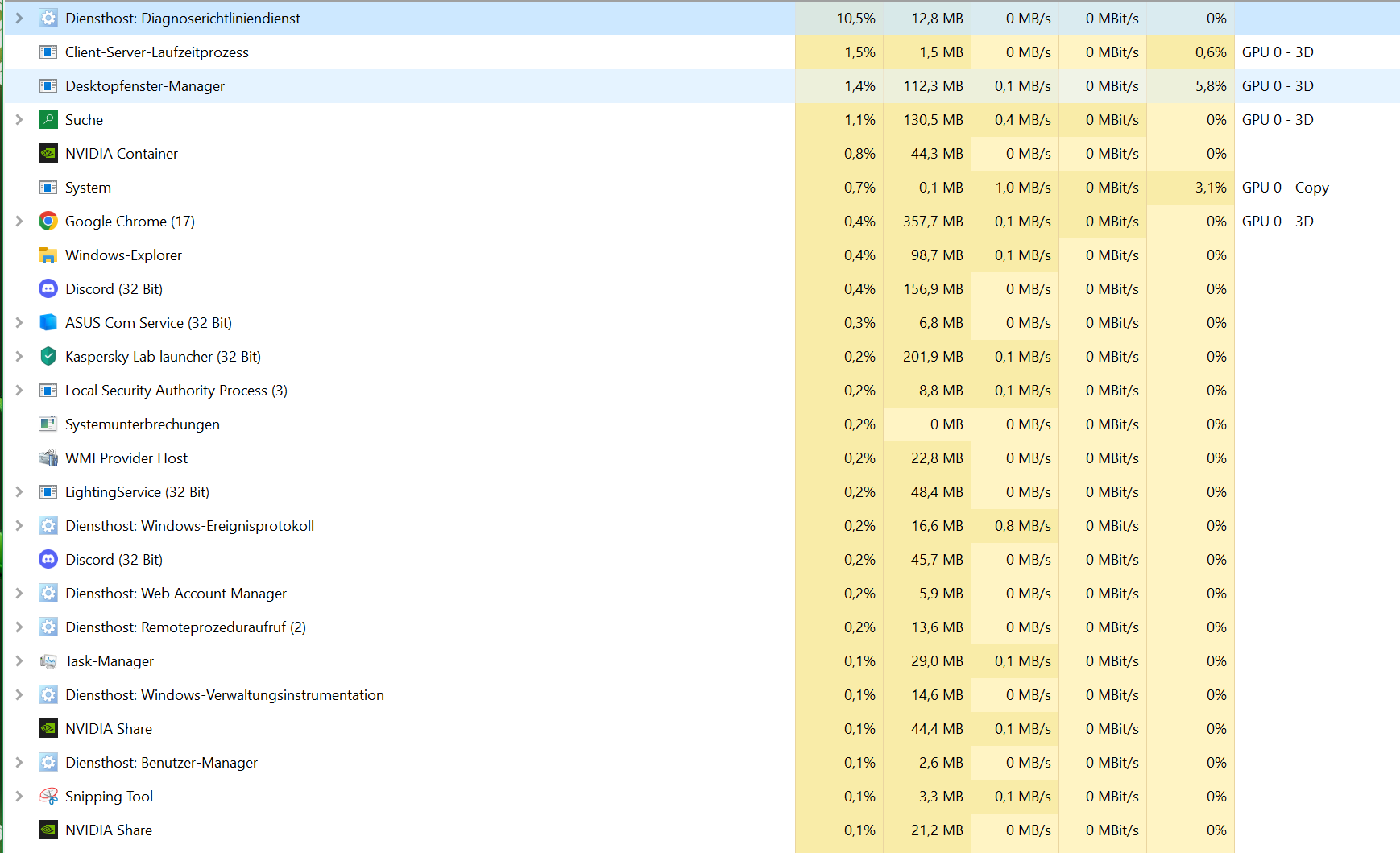
Task: Select the Windows-Explorer process name
Action: tap(123, 255)
